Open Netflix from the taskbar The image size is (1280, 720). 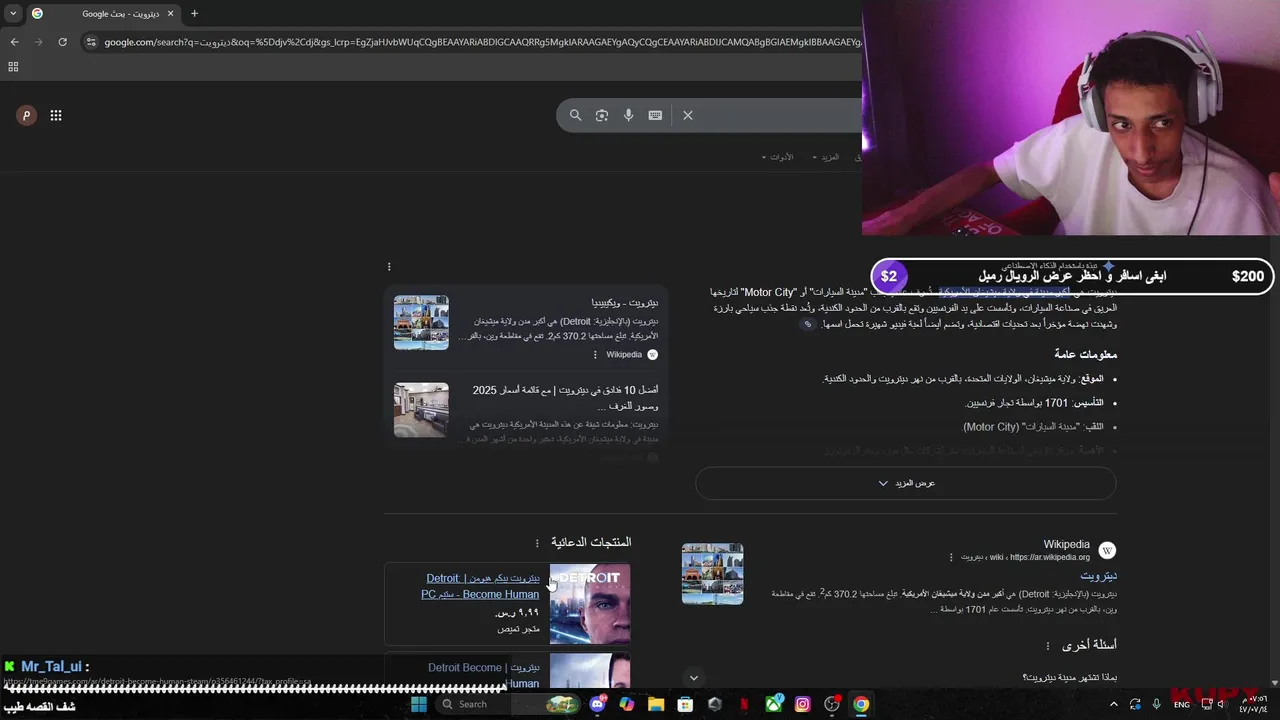743,704
